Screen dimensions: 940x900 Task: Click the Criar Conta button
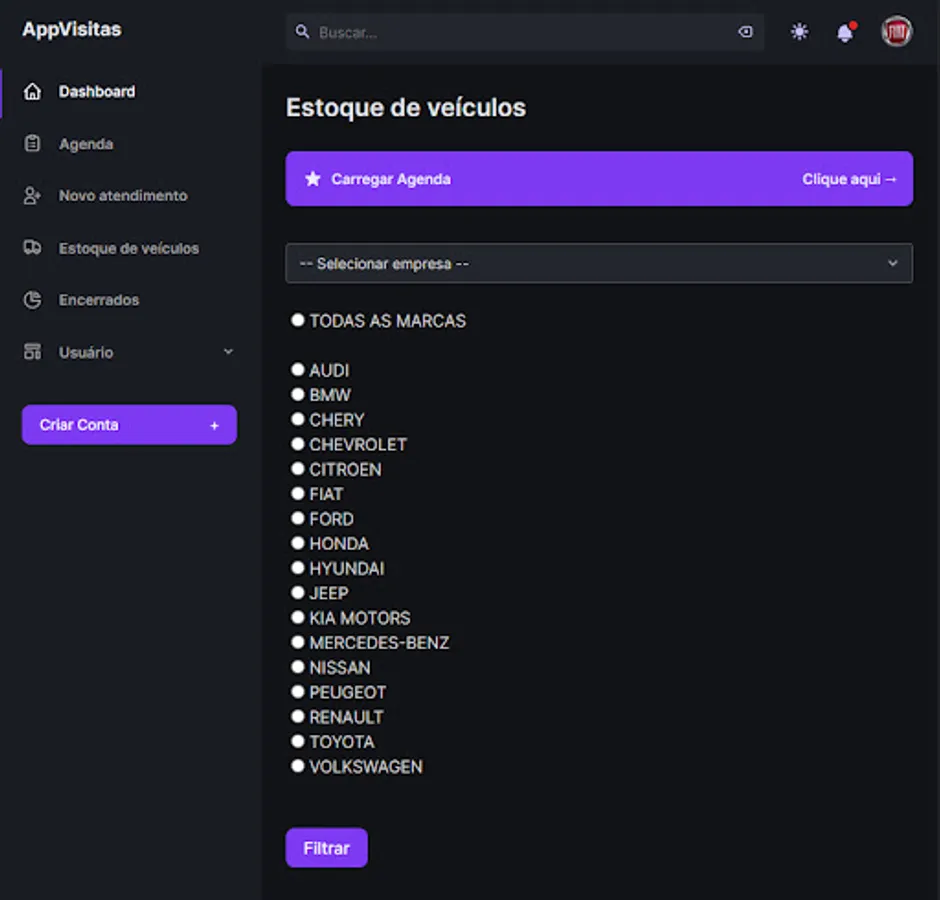point(129,425)
